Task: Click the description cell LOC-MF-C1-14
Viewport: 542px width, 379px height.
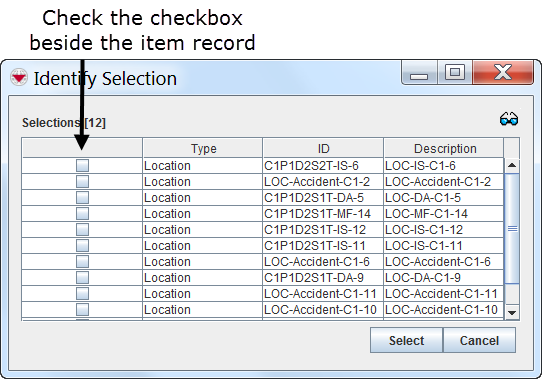Action: 444,213
